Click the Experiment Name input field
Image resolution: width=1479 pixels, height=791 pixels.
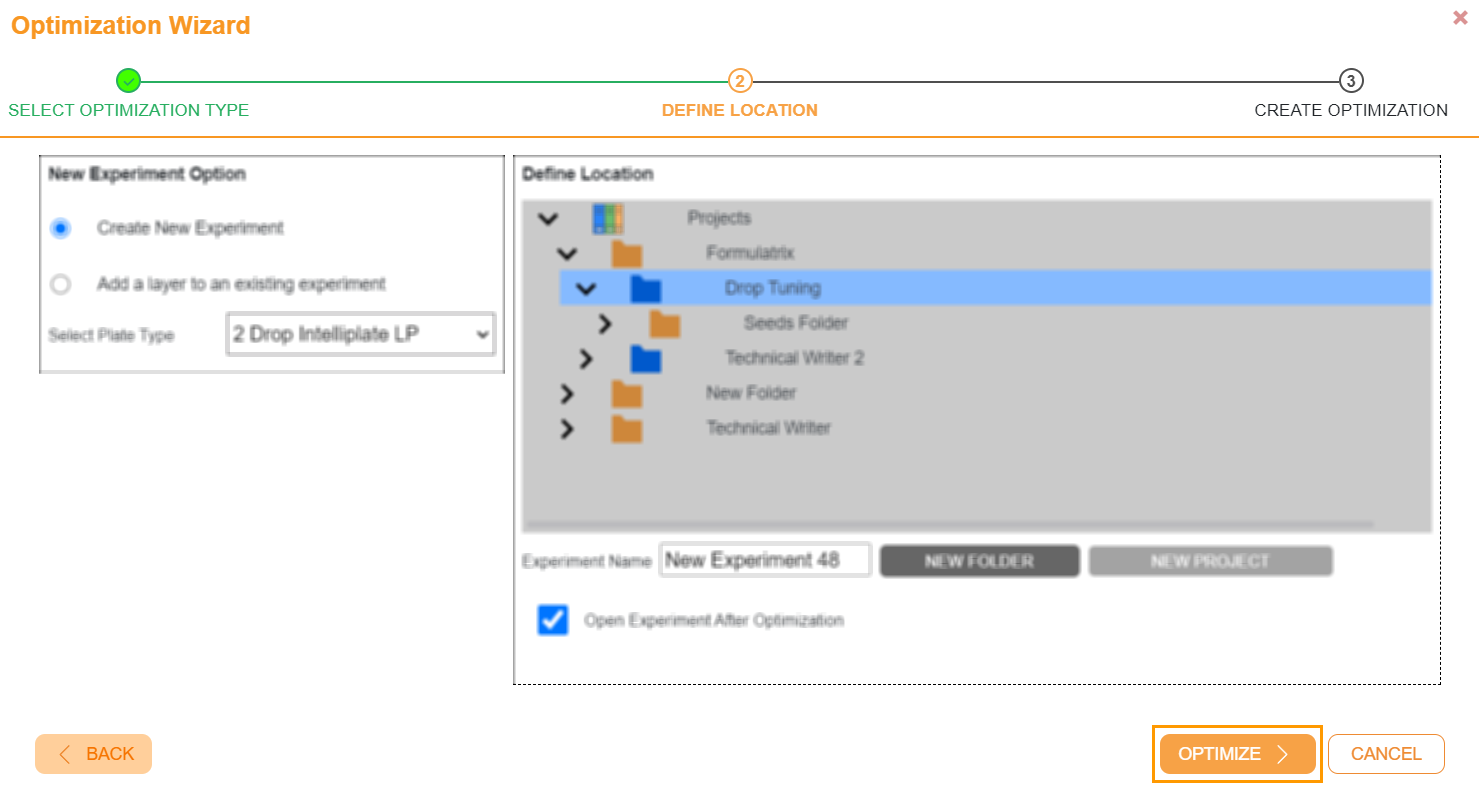point(765,560)
